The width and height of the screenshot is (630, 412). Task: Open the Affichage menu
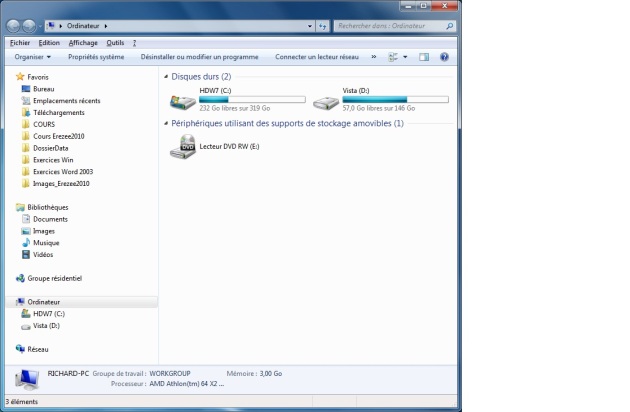[x=83, y=43]
